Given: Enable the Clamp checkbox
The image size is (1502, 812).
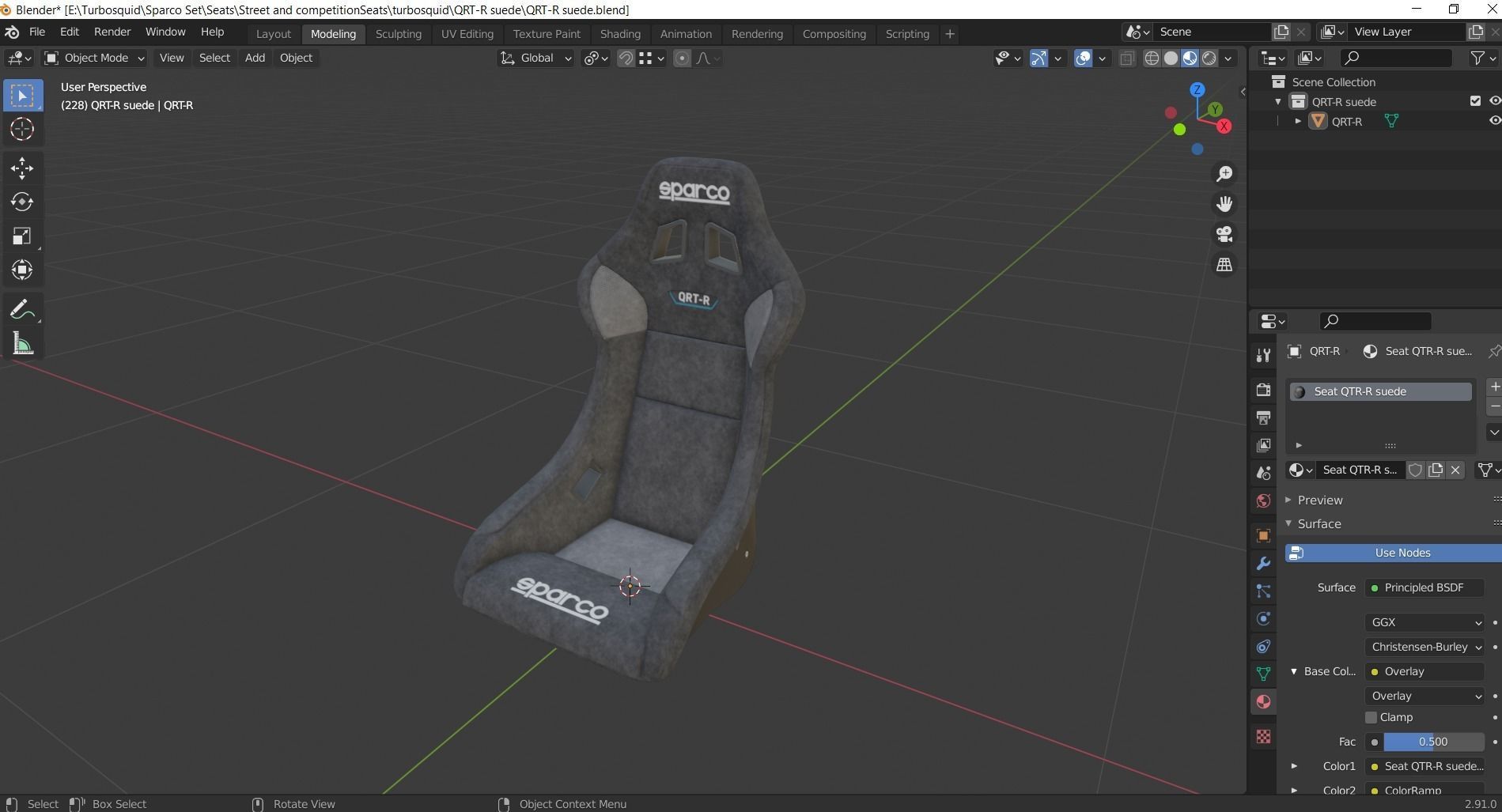Looking at the screenshot, I should [1371, 717].
